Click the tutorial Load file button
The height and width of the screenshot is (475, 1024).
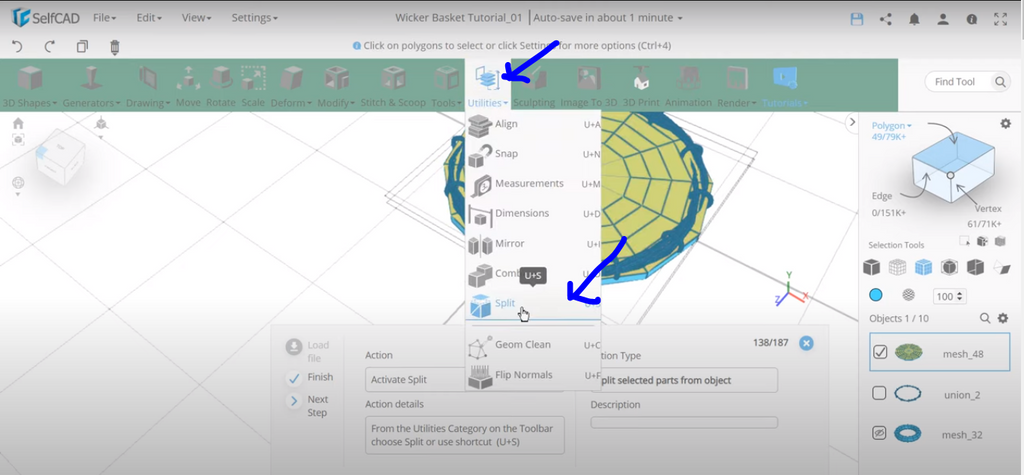click(308, 350)
